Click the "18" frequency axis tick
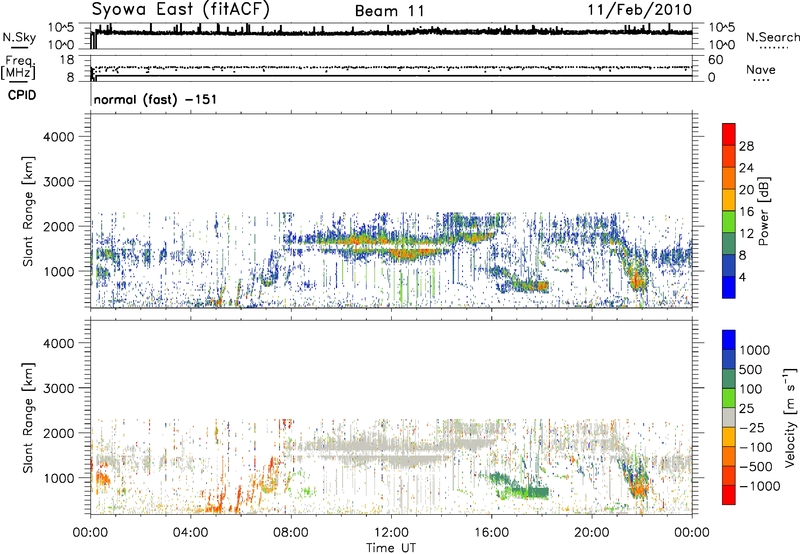Image resolution: width=800 pixels, height=554 pixels. coord(67,60)
